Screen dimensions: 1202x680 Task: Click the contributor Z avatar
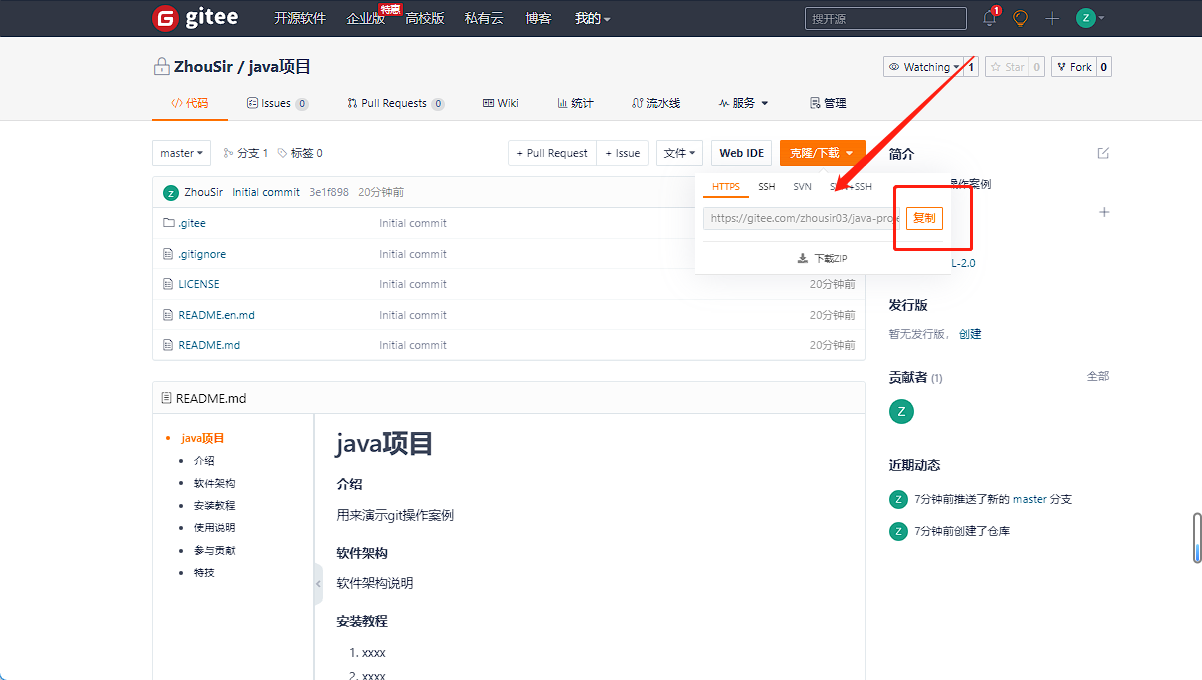(x=901, y=411)
